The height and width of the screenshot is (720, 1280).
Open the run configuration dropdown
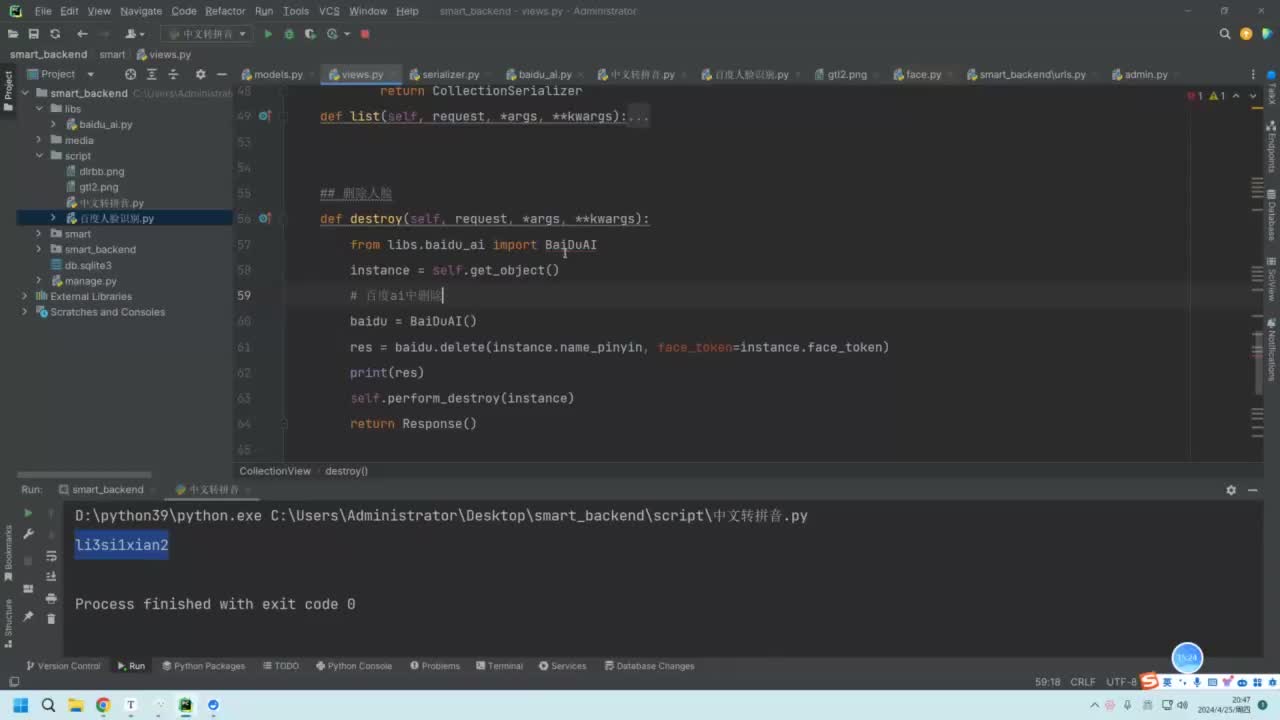click(x=207, y=34)
